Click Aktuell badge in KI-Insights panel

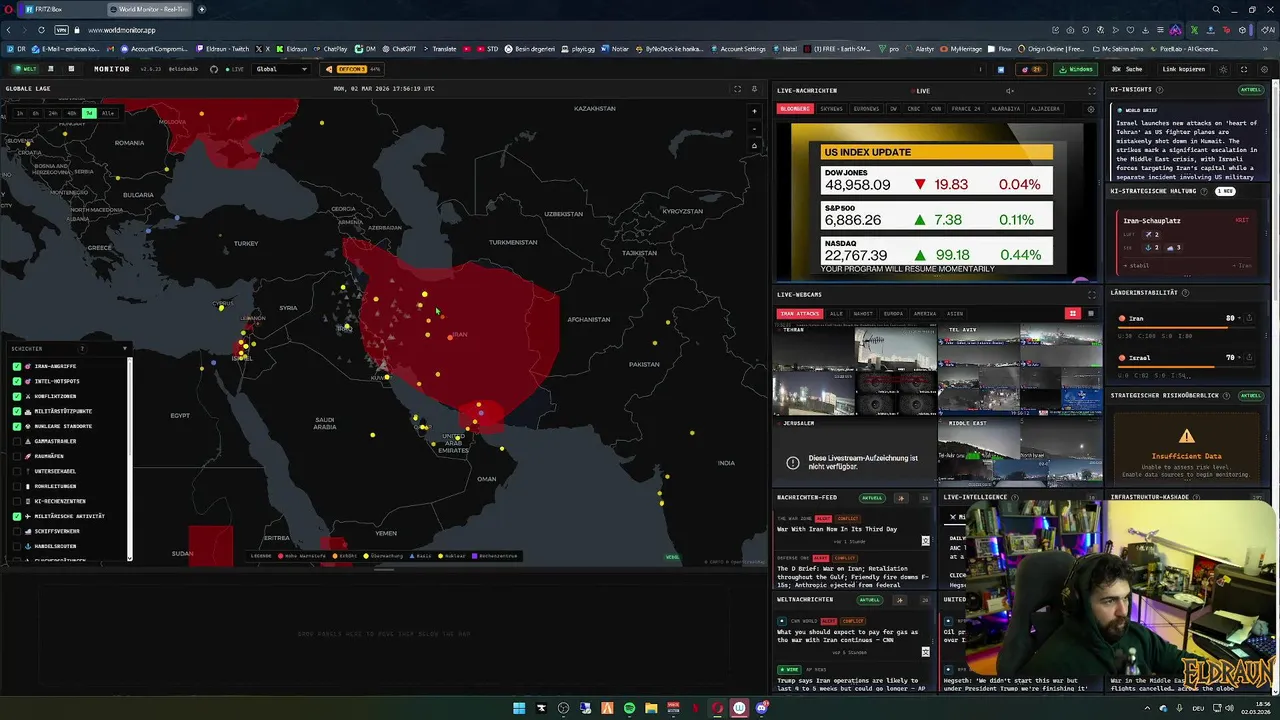[1251, 90]
